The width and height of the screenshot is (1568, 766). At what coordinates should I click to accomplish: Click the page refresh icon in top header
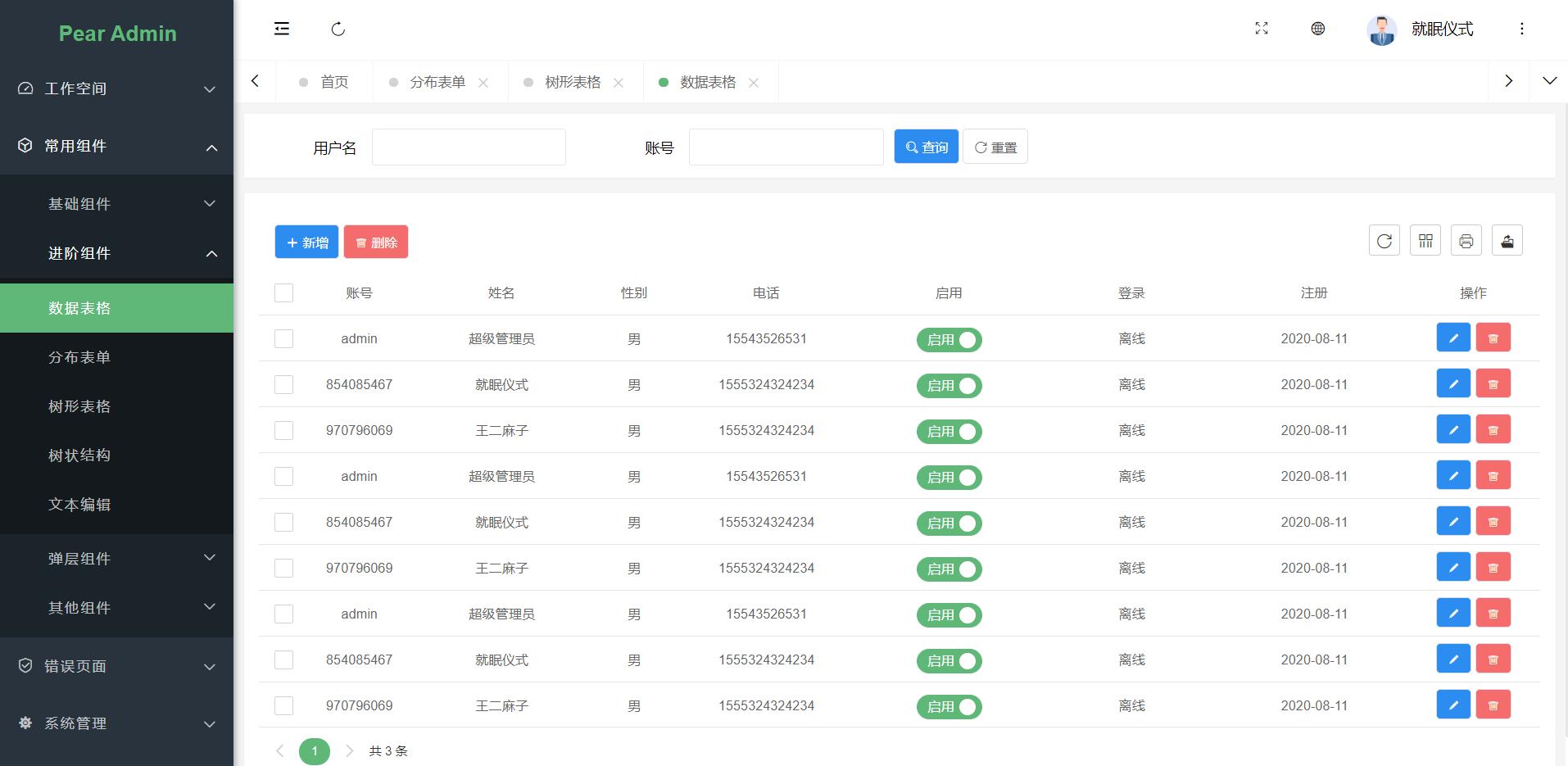click(x=338, y=29)
